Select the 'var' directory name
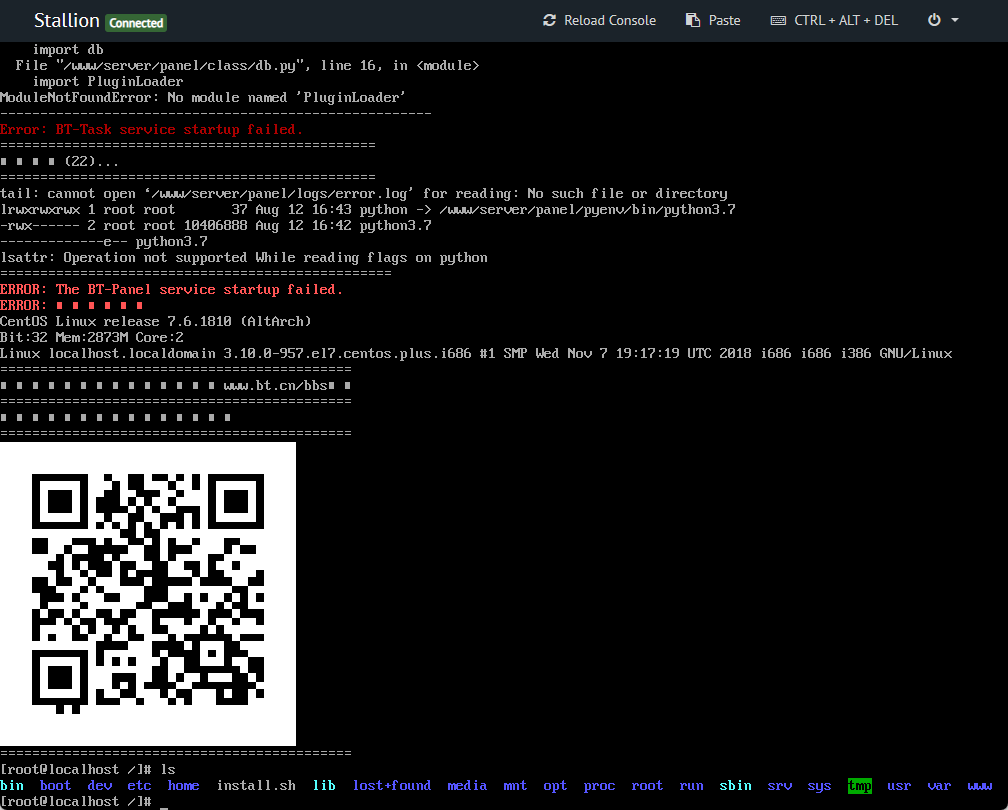Image resolution: width=1008 pixels, height=810 pixels. pyautogui.click(x=939, y=786)
